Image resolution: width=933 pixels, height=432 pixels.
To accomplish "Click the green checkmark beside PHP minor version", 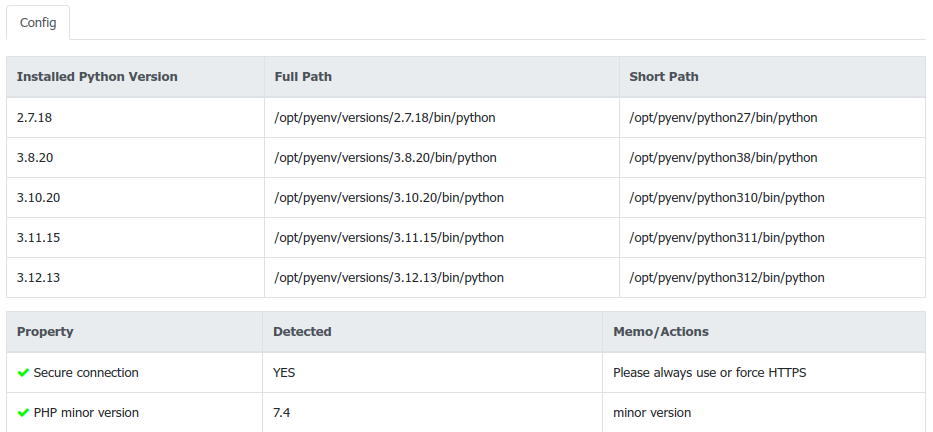I will coord(23,413).
